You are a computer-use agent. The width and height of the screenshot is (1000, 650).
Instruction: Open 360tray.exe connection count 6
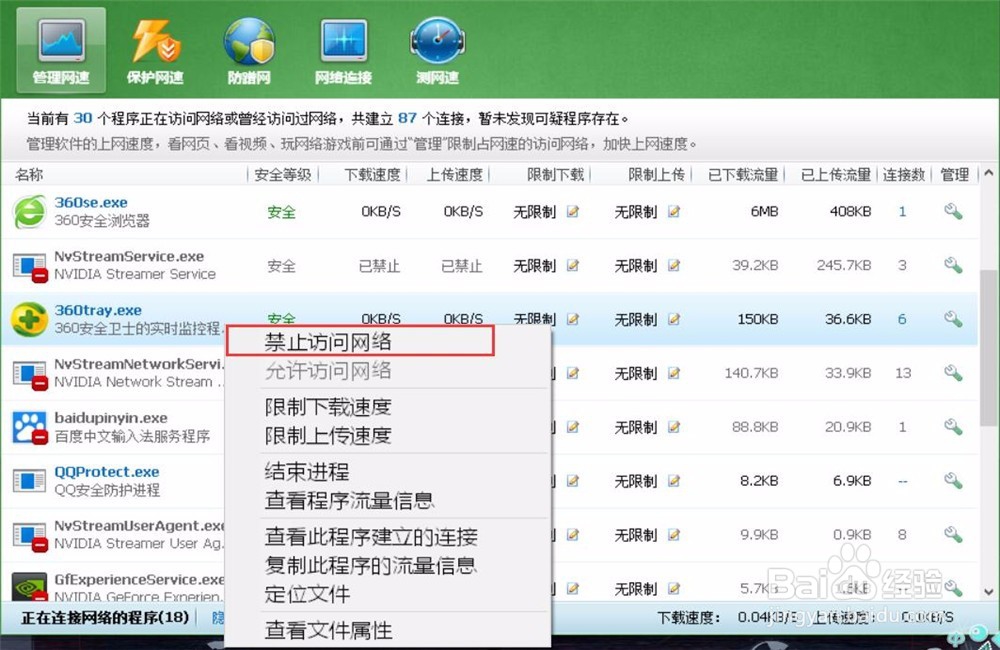[902, 319]
